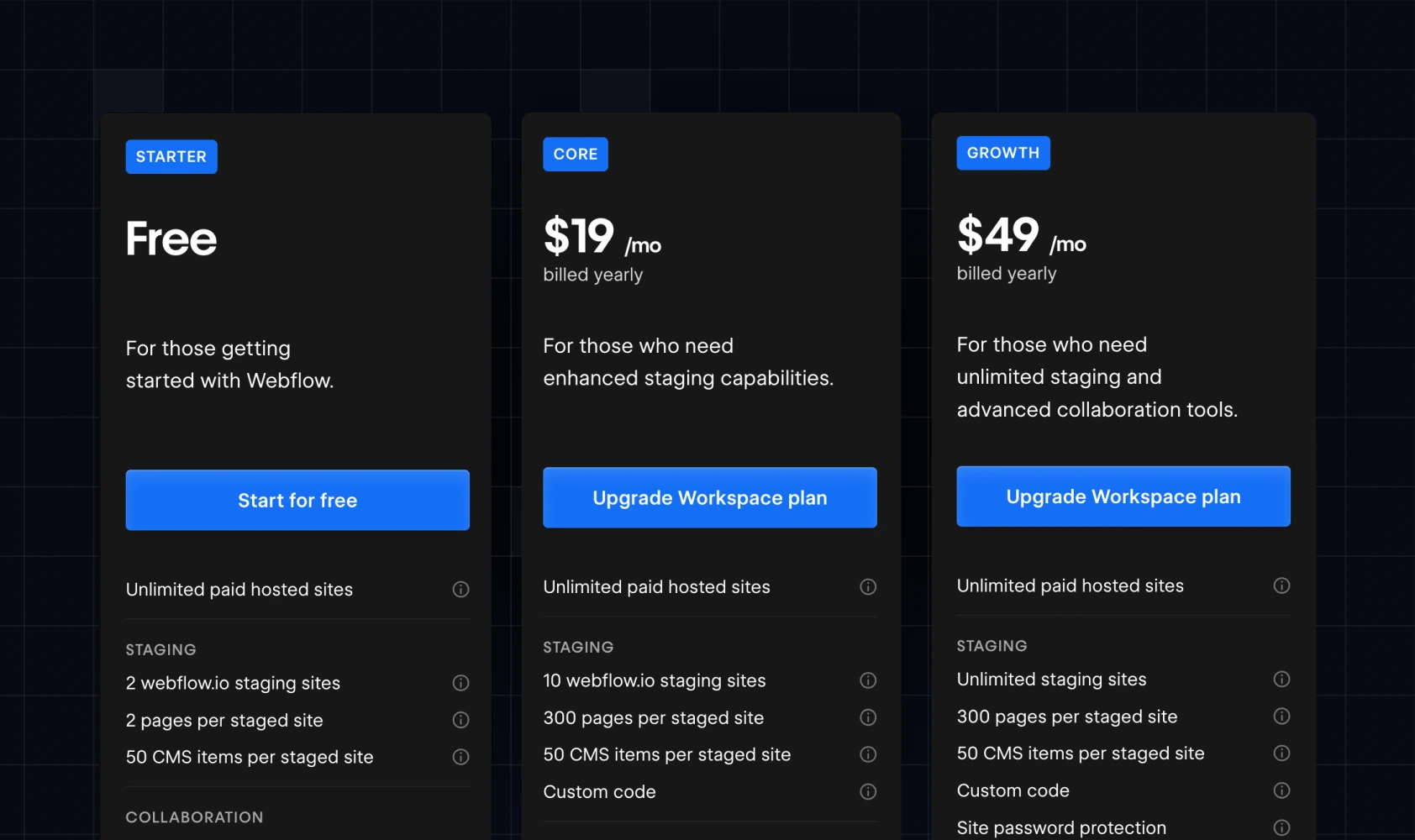Click the $49 /mo price text
Viewport: 1415px width, 840px height.
coord(1022,234)
